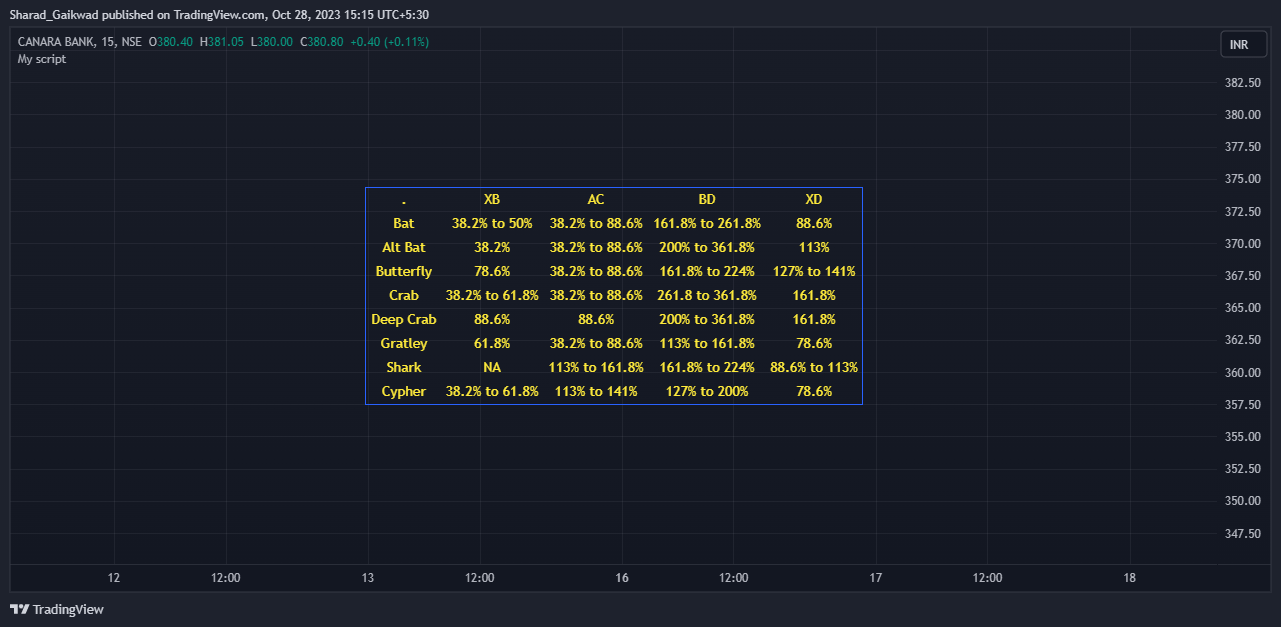1281x627 pixels.
Task: Click the Gratley pattern row label
Action: [404, 343]
